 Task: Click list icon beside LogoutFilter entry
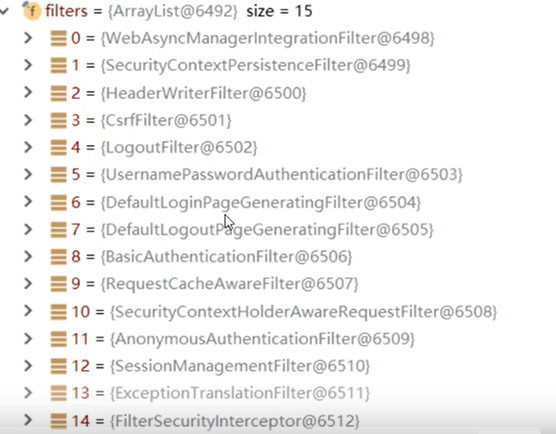[x=59, y=148]
